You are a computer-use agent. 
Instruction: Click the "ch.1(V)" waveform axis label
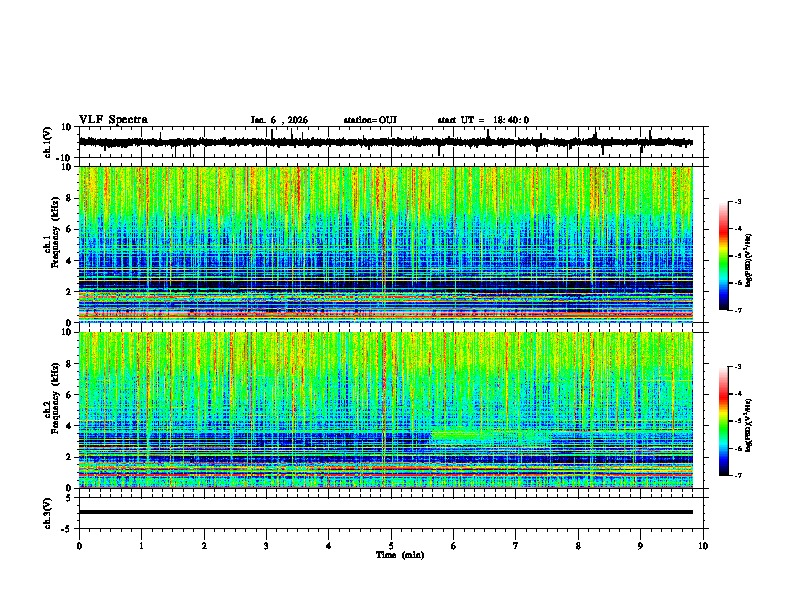pyautogui.click(x=48, y=142)
